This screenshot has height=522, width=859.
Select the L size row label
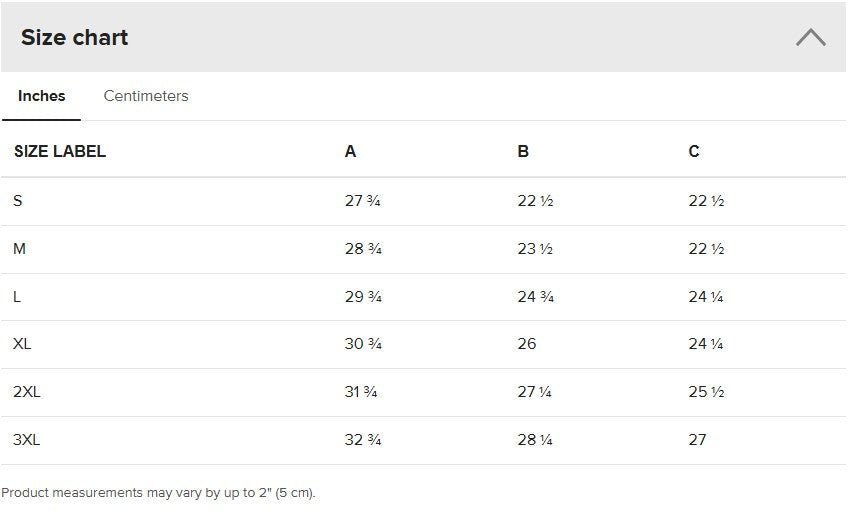pyautogui.click(x=17, y=297)
